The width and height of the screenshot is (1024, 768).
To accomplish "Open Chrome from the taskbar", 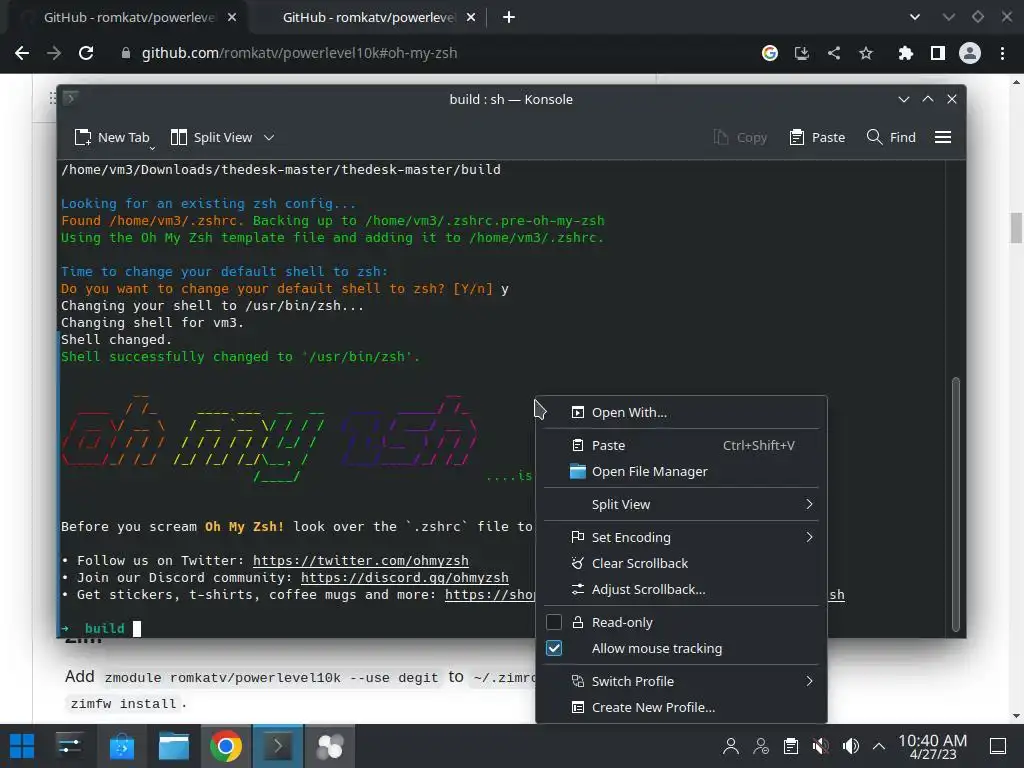I will [x=226, y=746].
